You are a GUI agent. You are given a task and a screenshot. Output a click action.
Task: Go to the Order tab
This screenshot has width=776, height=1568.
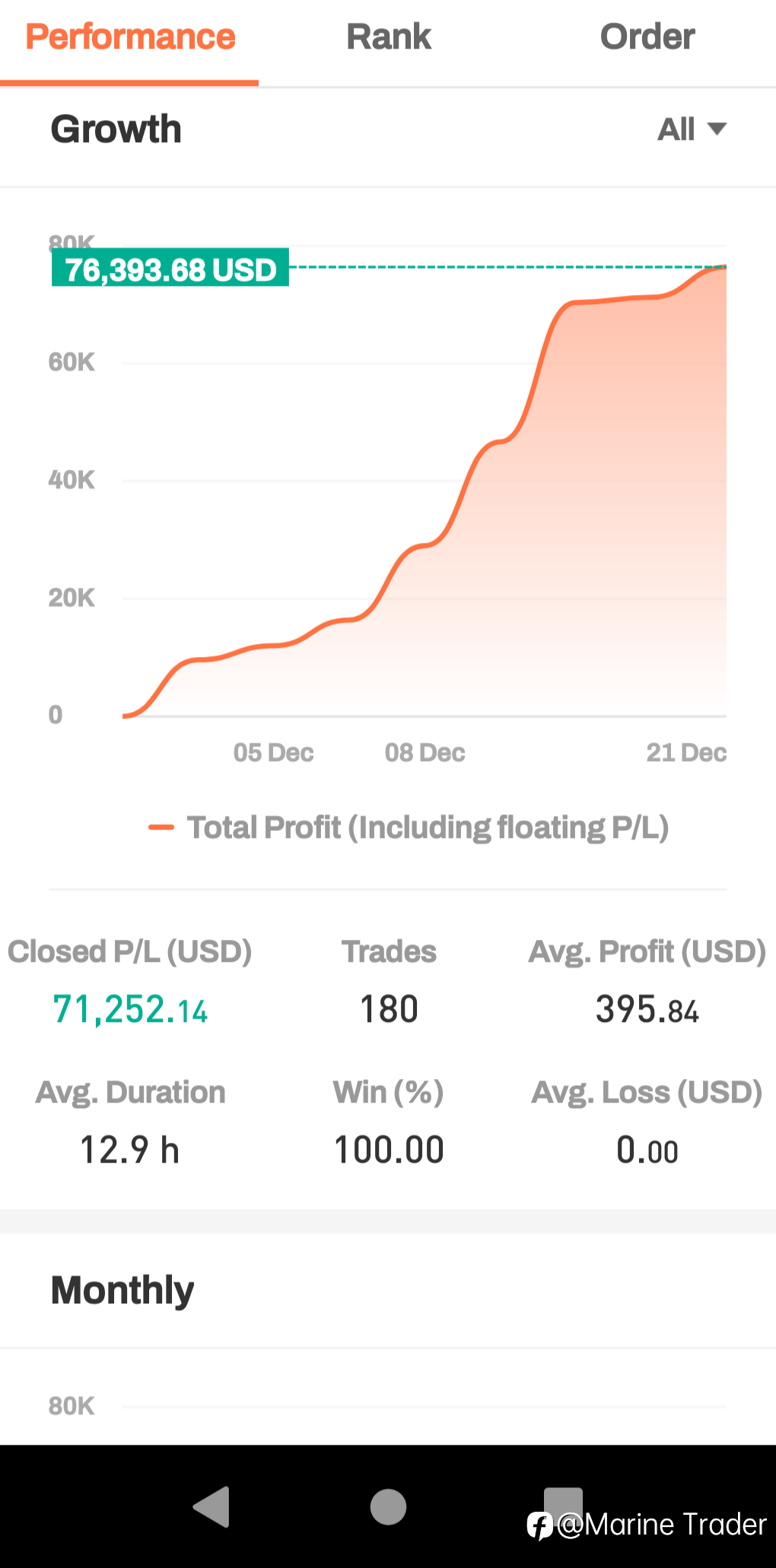(x=647, y=37)
